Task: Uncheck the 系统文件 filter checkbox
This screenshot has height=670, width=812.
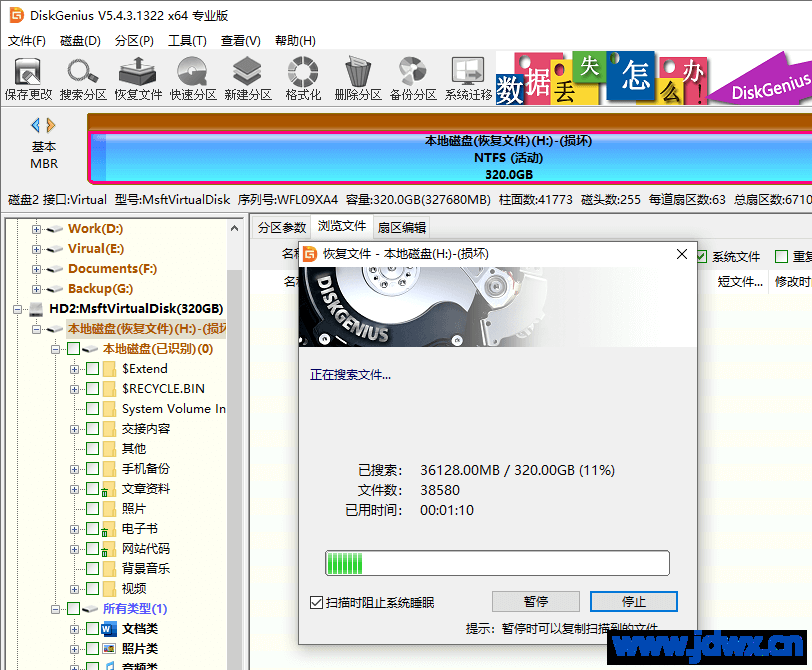Action: [x=701, y=256]
